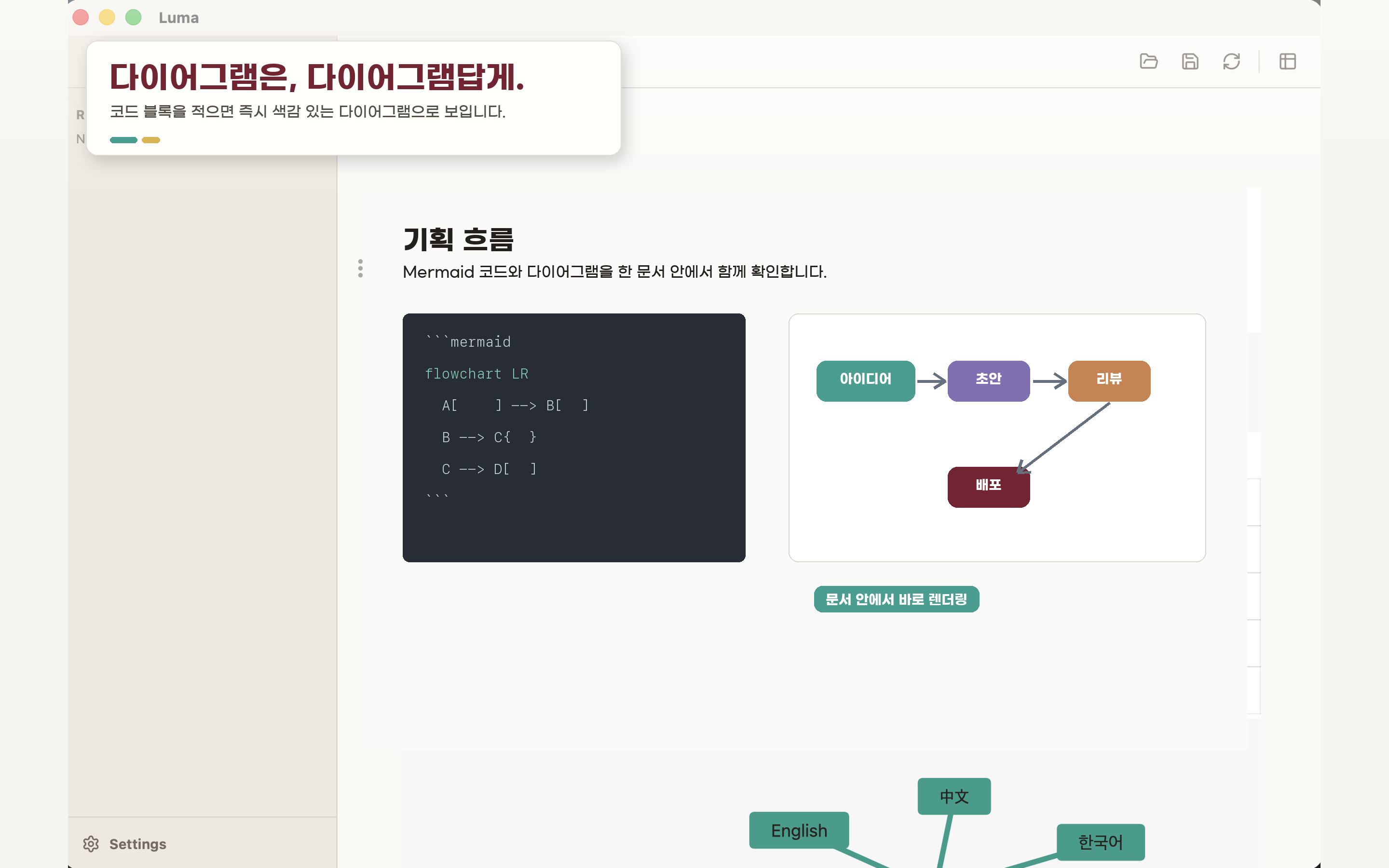Click the 문서 안에서 바로 렌더링 label
Image resolution: width=1389 pixels, height=868 pixels.
[x=897, y=599]
